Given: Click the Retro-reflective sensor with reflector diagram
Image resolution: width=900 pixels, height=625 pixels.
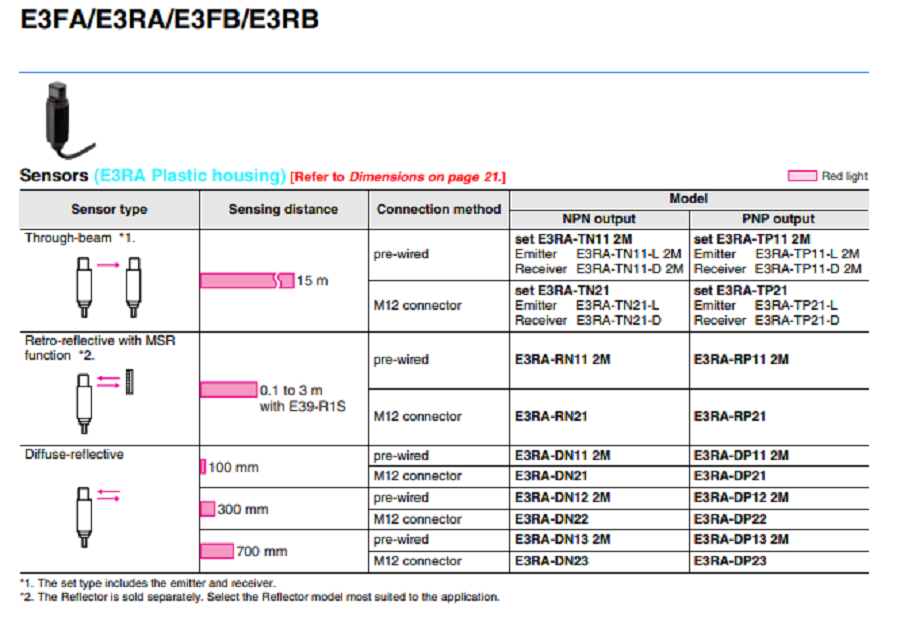Looking at the screenshot, I should 105,401.
